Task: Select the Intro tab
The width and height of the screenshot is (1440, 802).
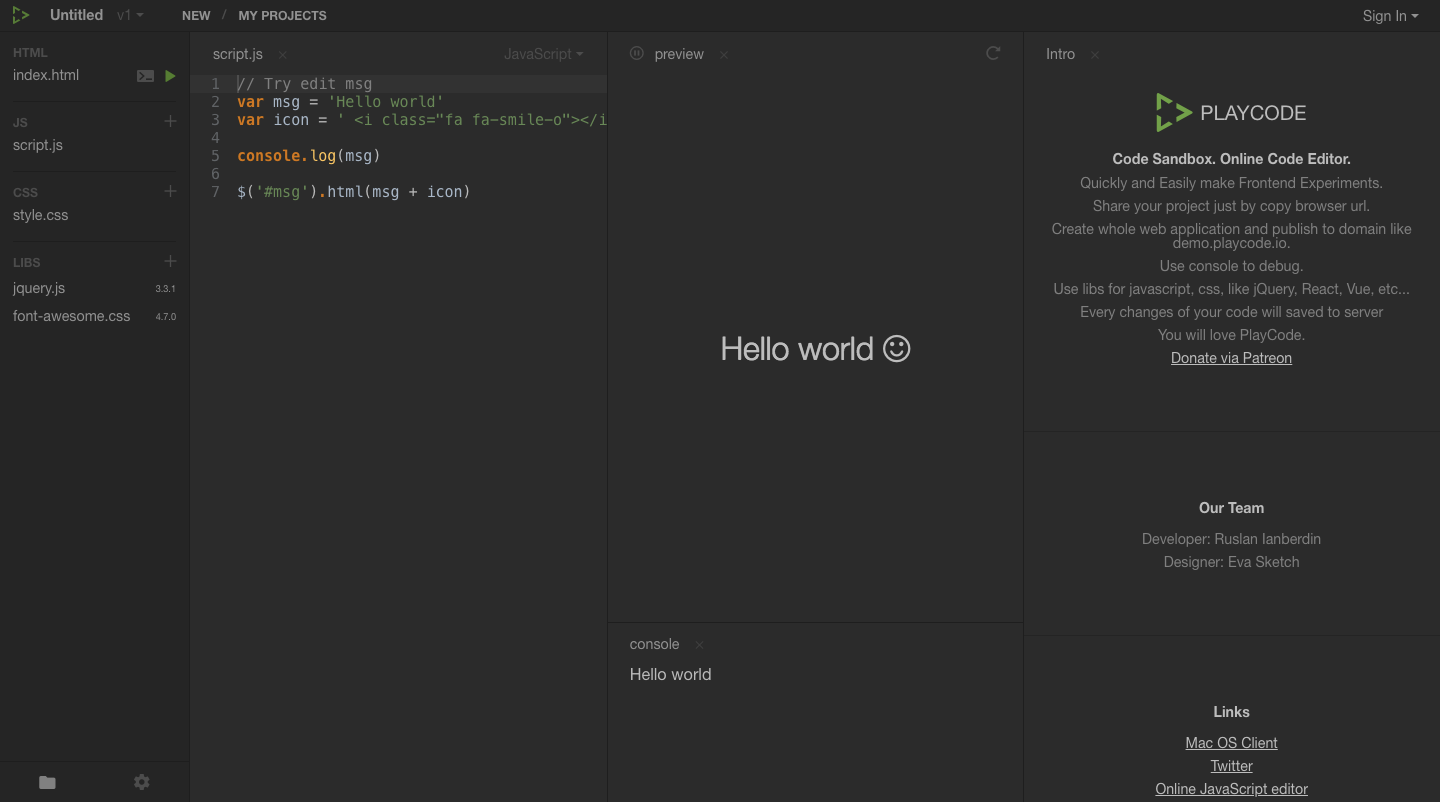Action: (1060, 54)
